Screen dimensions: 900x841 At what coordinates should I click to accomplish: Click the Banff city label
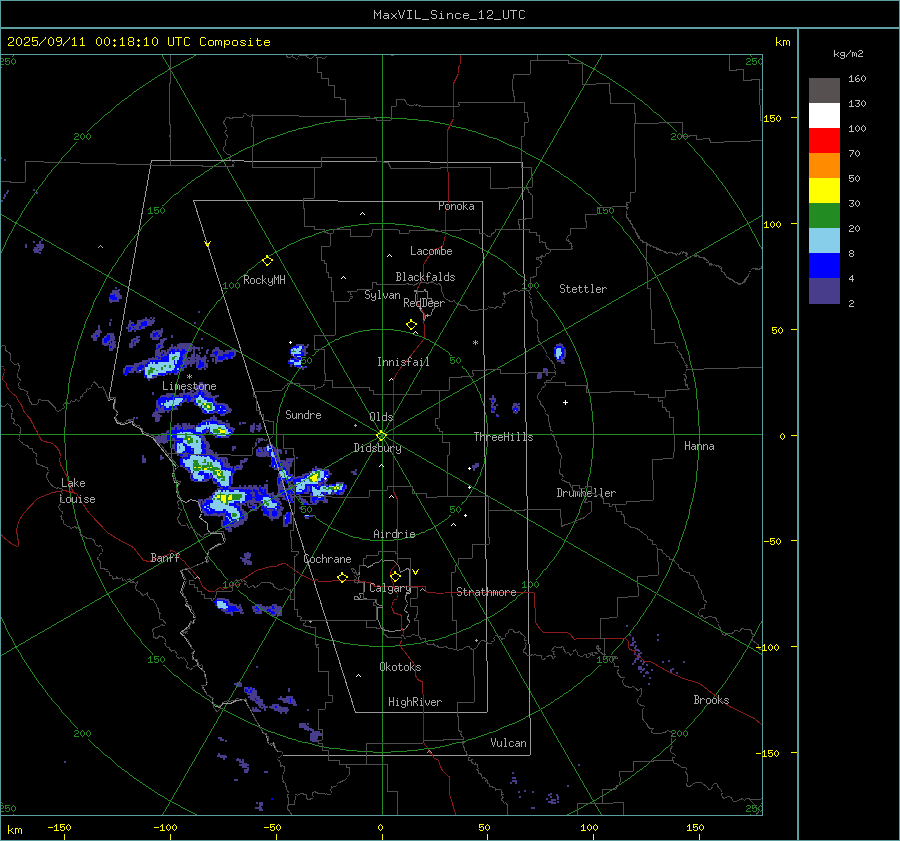pyautogui.click(x=165, y=557)
